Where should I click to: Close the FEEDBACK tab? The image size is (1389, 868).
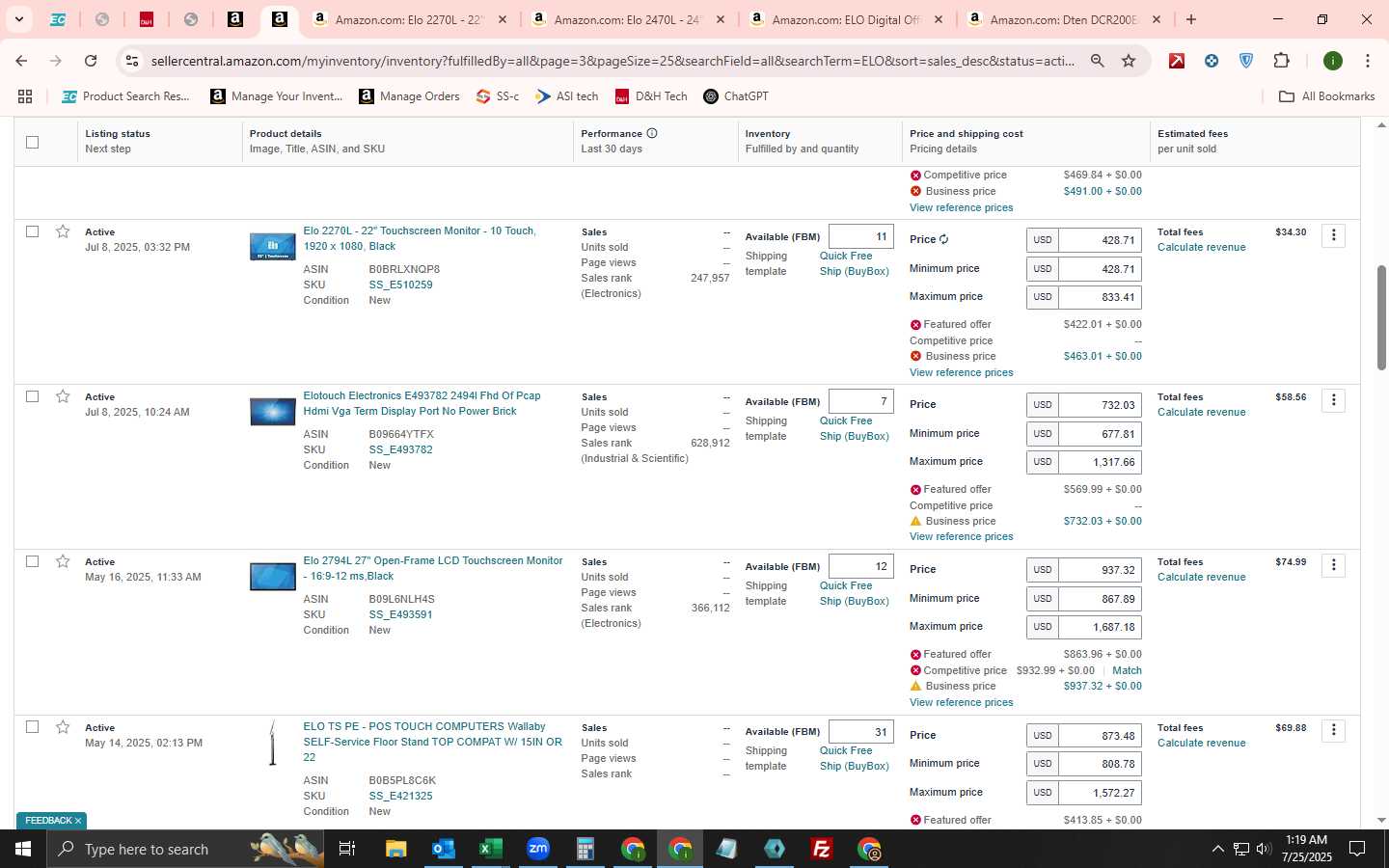(x=78, y=821)
